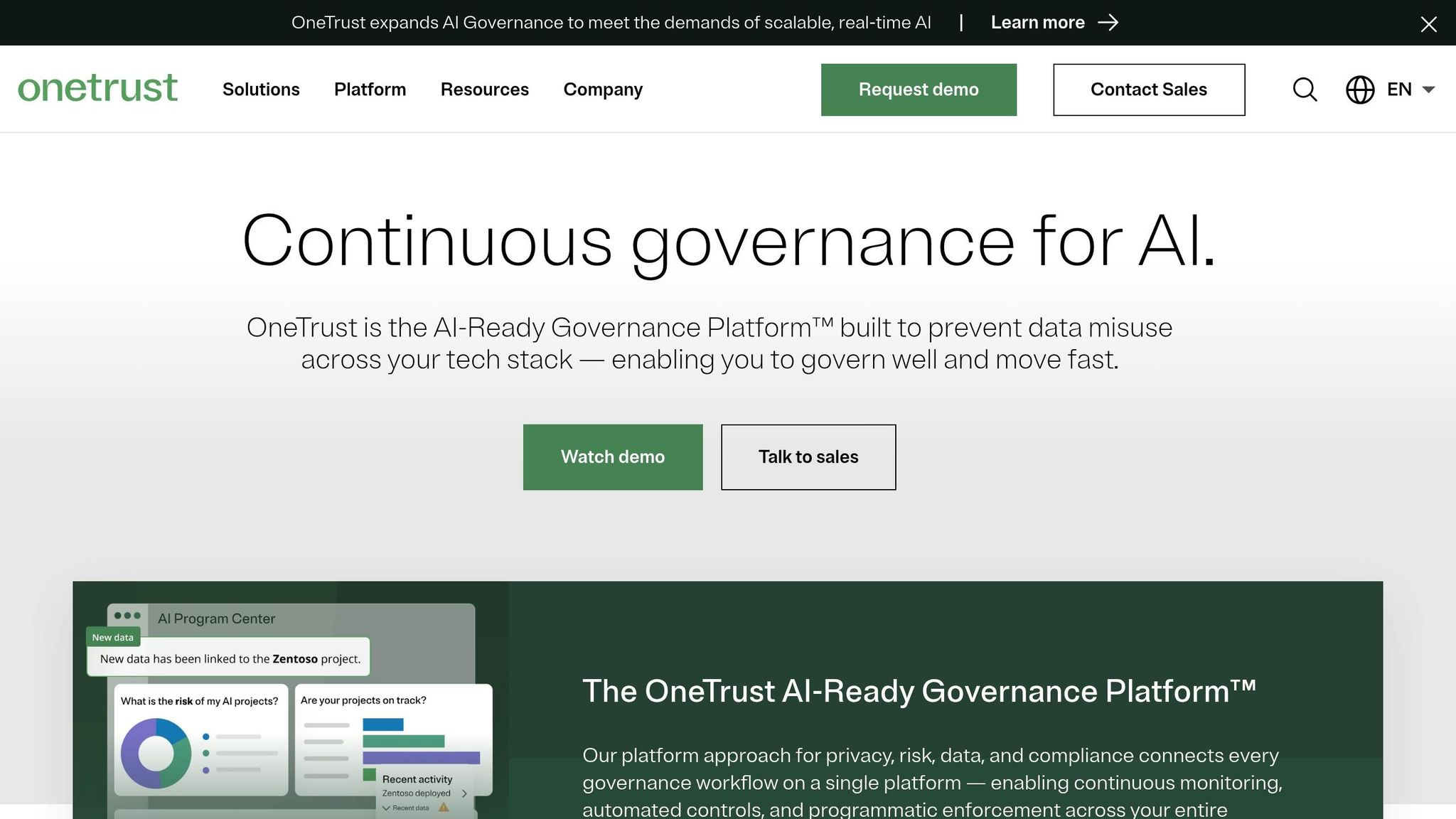Click the Learn more link in the banner

pos(1038,22)
